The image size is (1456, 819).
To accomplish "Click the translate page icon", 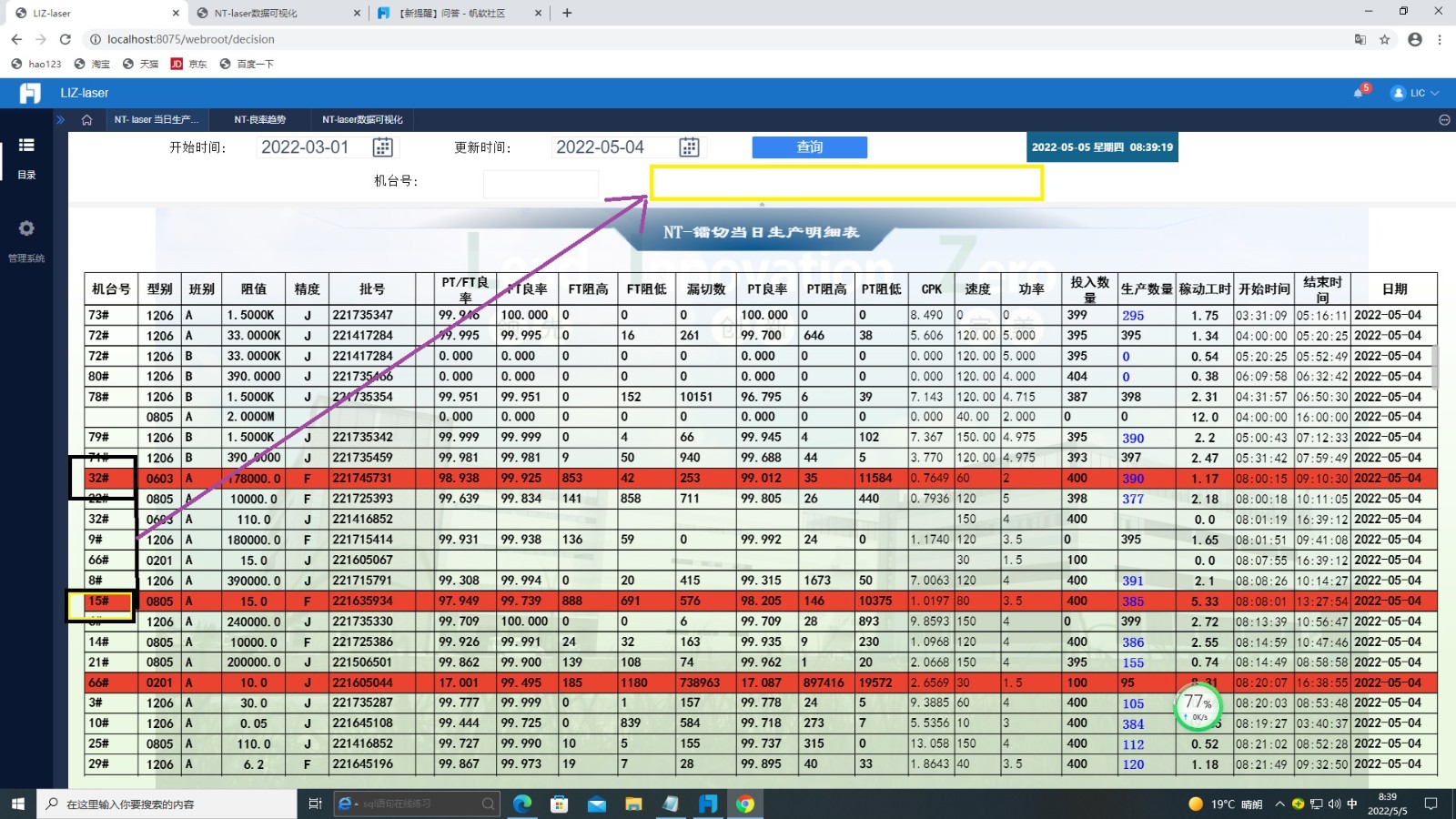I will coord(1360,39).
